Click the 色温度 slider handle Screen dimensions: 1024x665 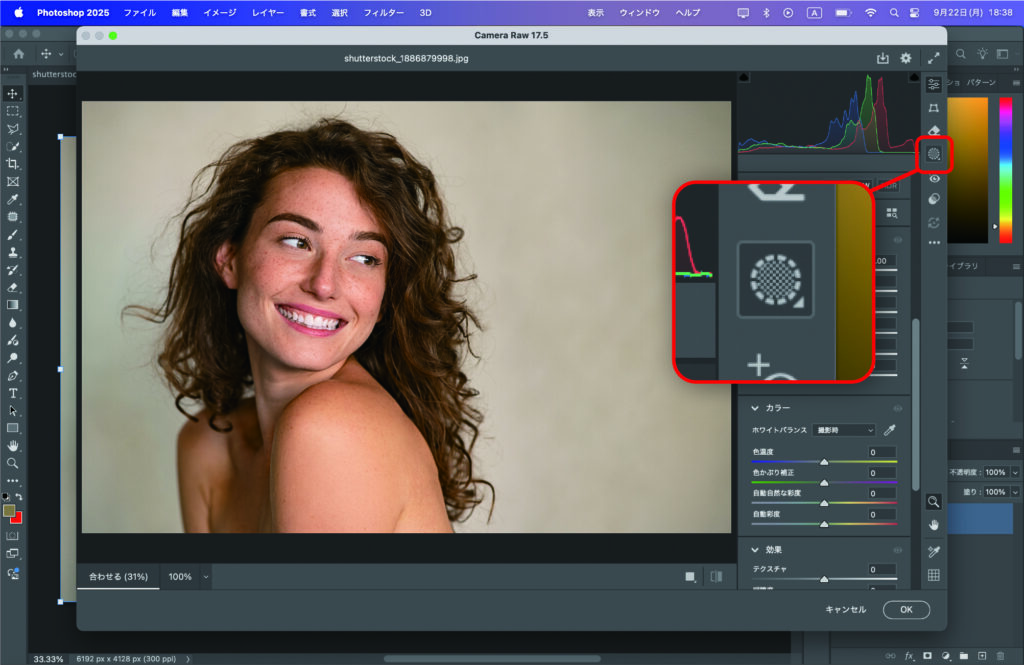pos(824,462)
